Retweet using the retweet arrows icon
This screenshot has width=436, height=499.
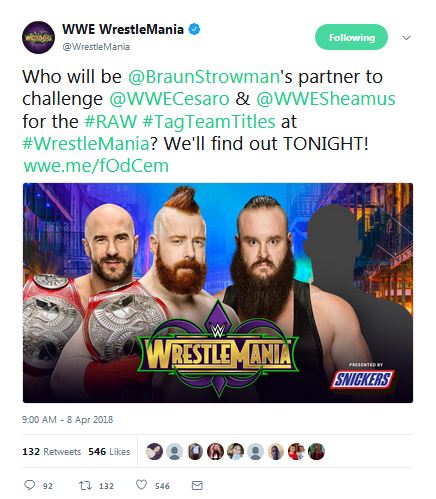coord(85,485)
